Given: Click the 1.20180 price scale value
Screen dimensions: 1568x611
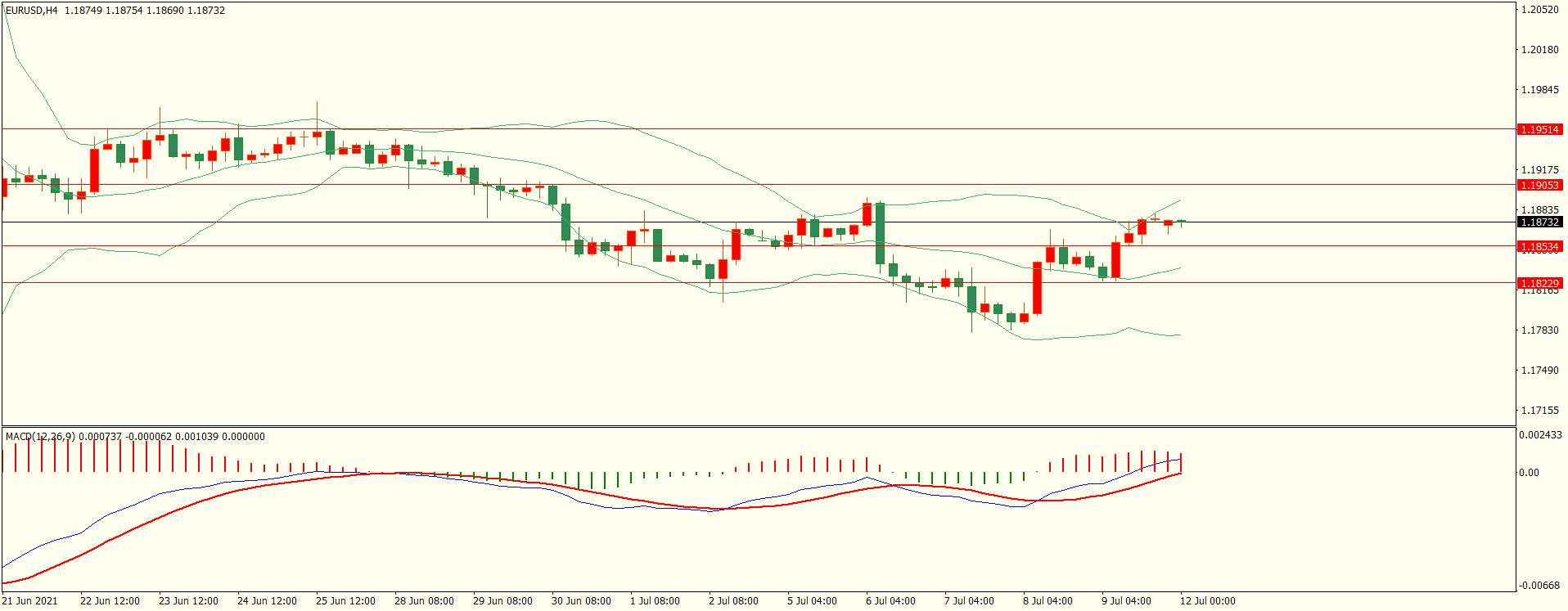Looking at the screenshot, I should [1539, 50].
